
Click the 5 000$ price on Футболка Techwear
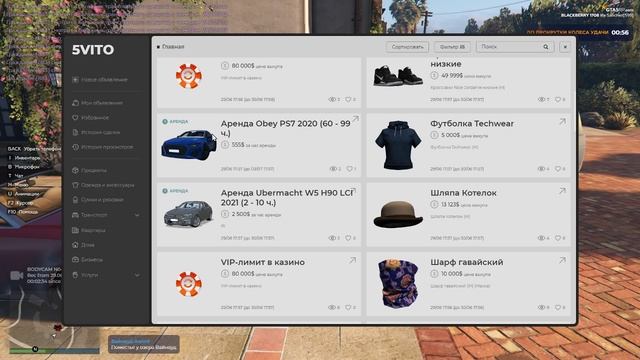tap(451, 135)
